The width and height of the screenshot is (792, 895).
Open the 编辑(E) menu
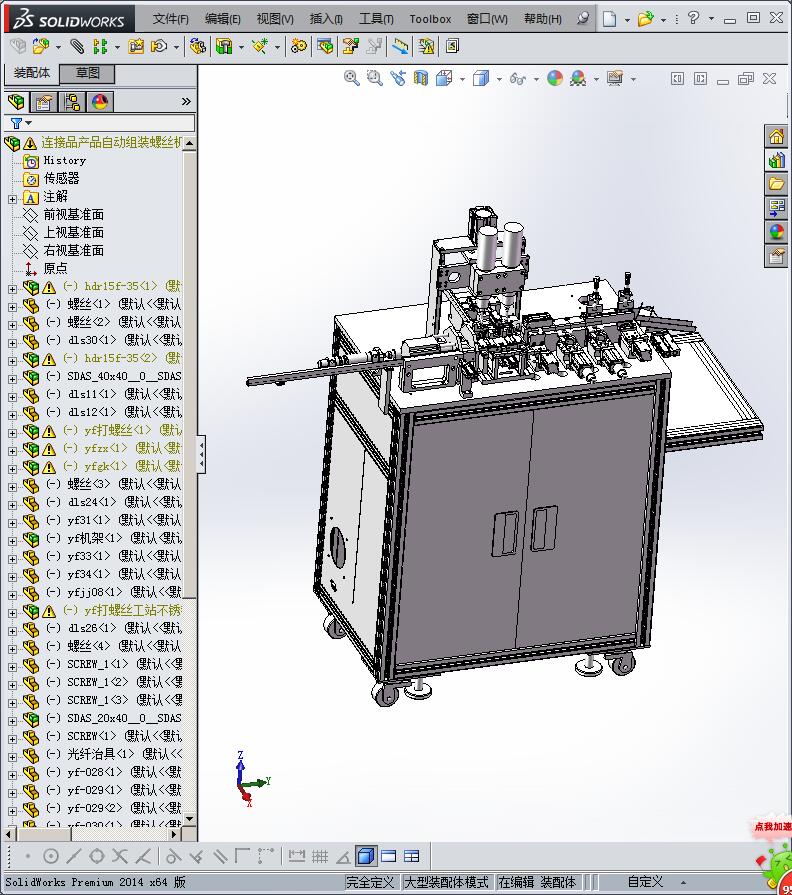click(223, 19)
